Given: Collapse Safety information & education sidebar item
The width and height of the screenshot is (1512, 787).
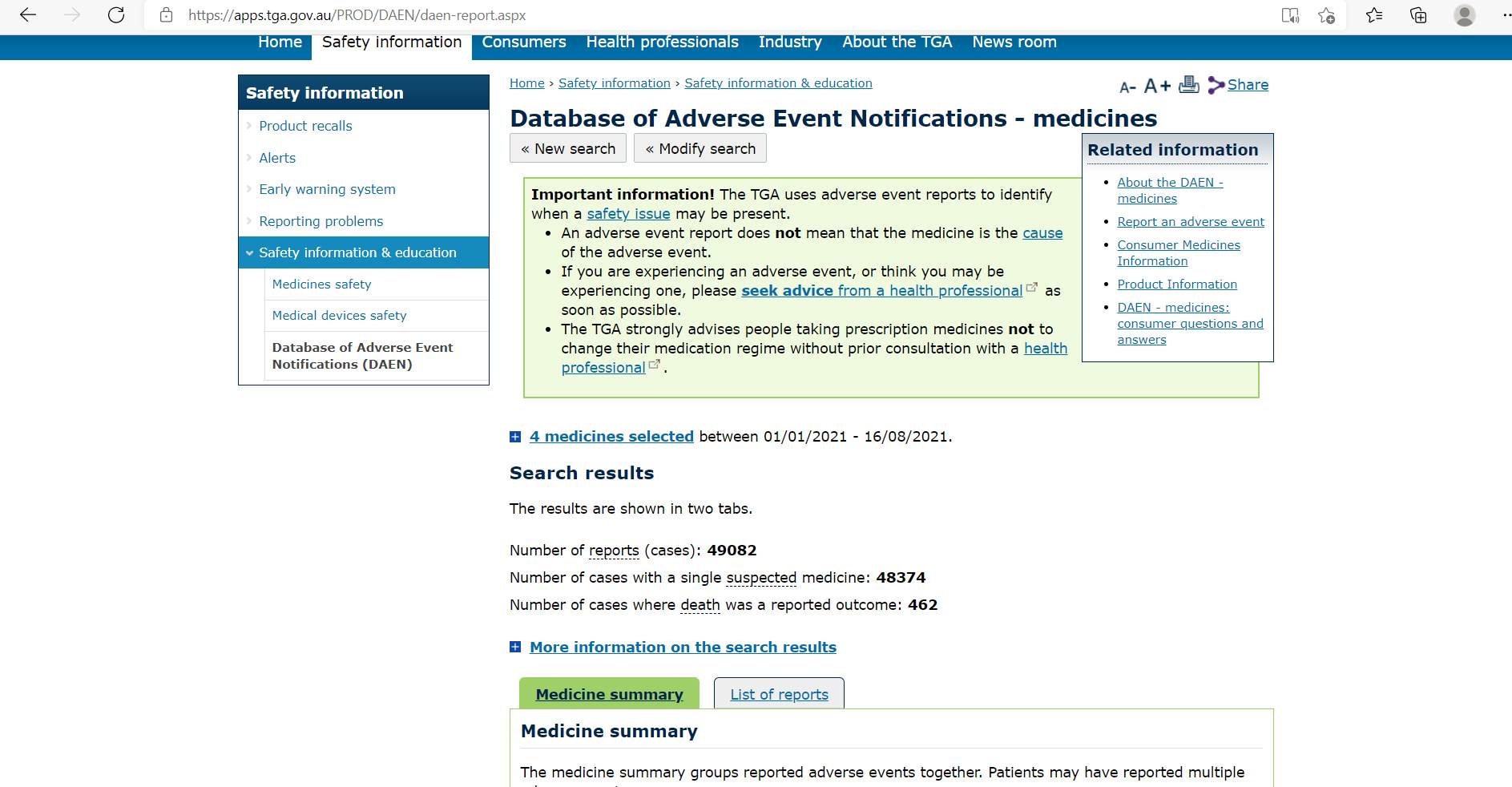Looking at the screenshot, I should (357, 252).
